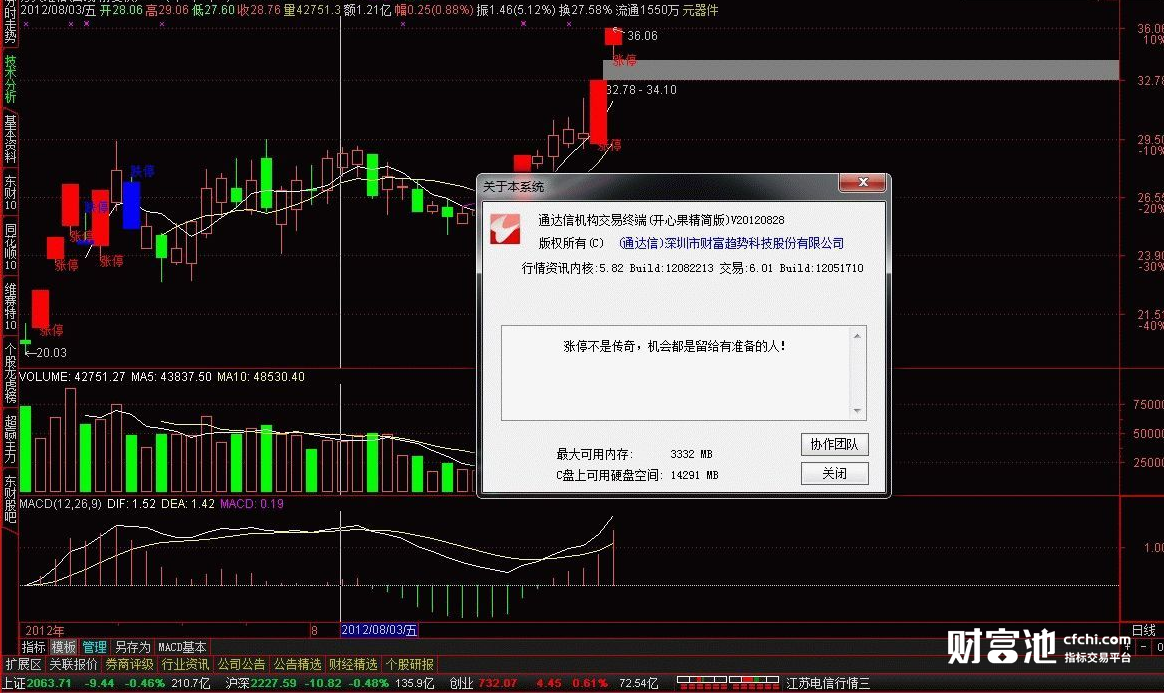Viewport: 1164px width, 693px height.
Task: Open the 财经精选 tab
Action: pyautogui.click(x=353, y=665)
